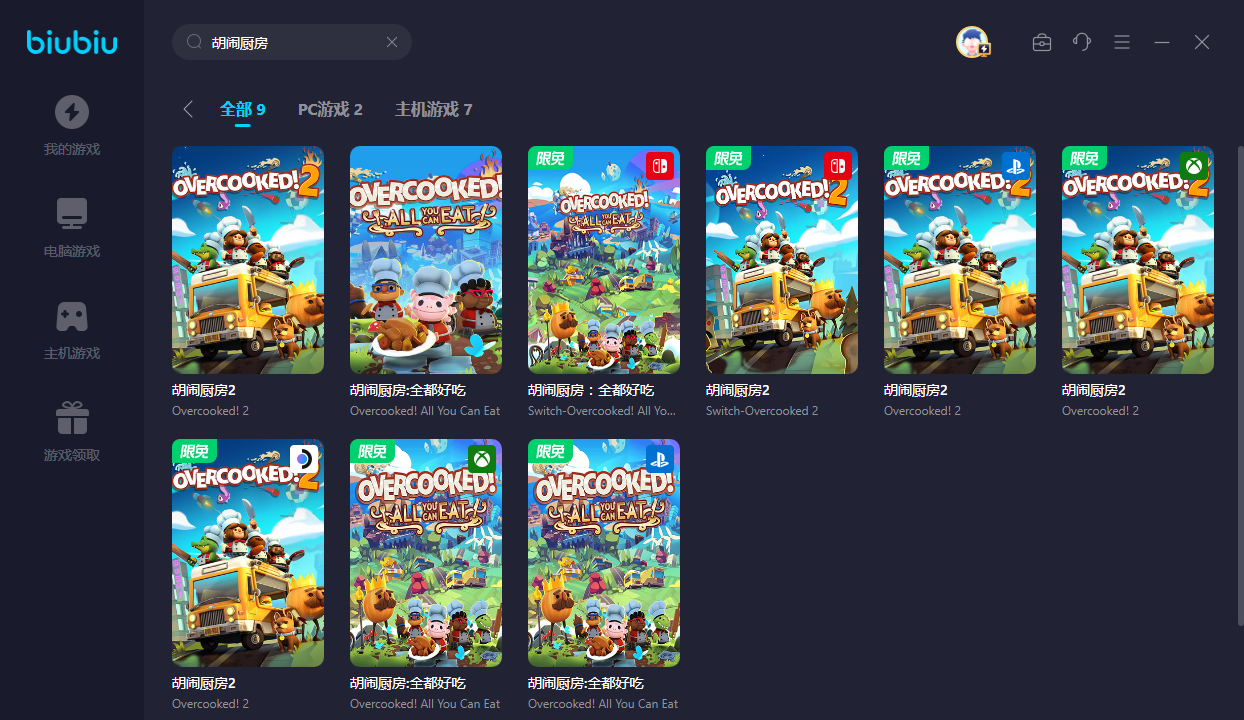Clear the search box text
1244x720 pixels.
392,42
